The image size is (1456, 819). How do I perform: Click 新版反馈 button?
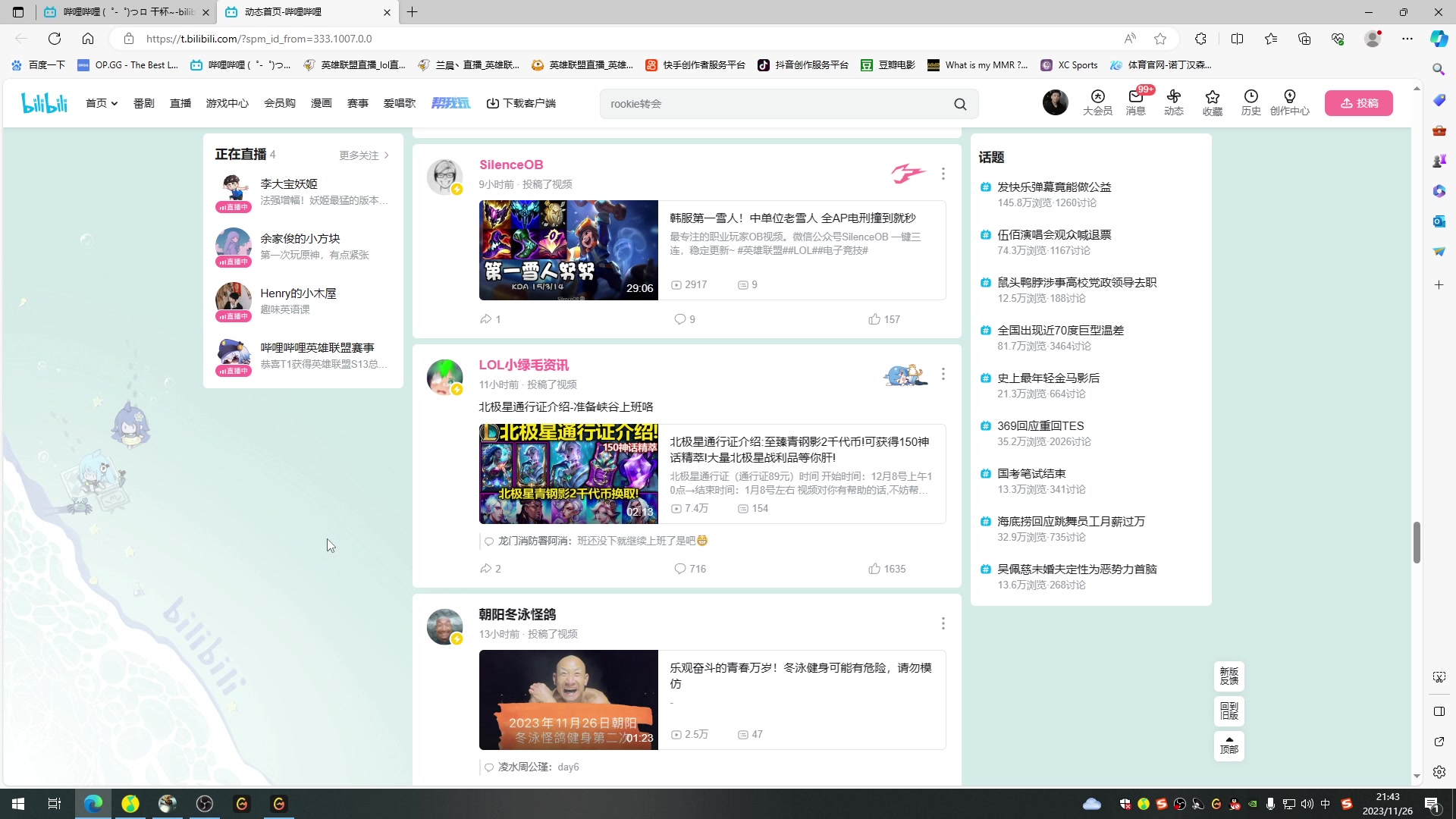(1229, 676)
